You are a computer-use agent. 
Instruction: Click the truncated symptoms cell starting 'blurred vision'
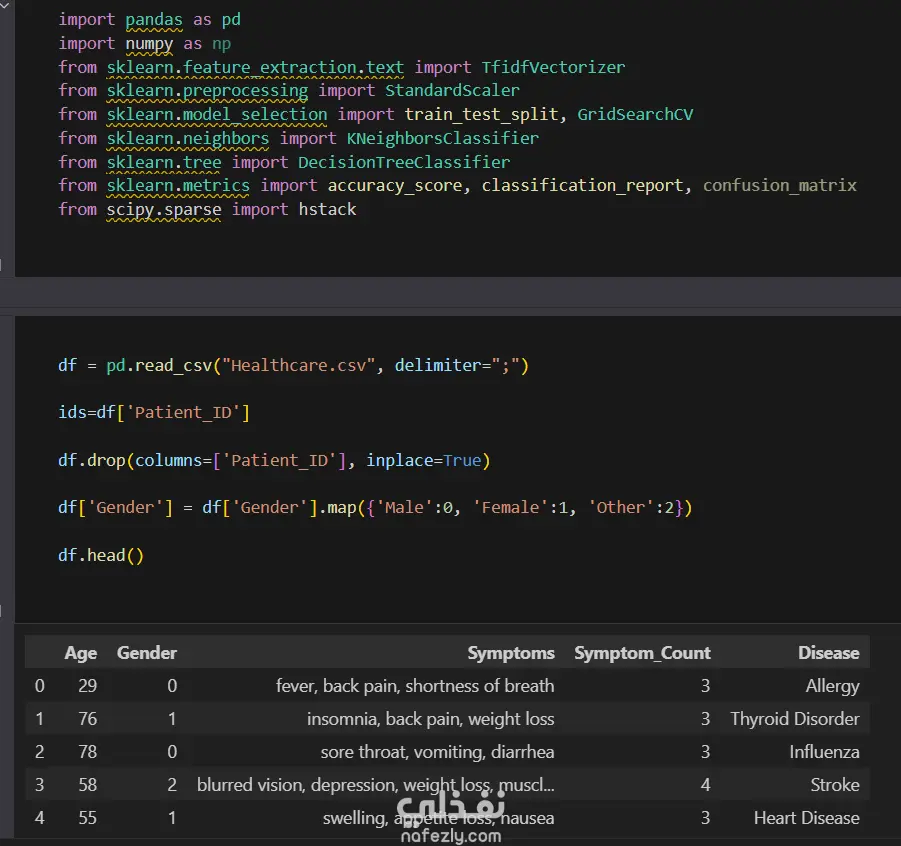click(x=375, y=785)
